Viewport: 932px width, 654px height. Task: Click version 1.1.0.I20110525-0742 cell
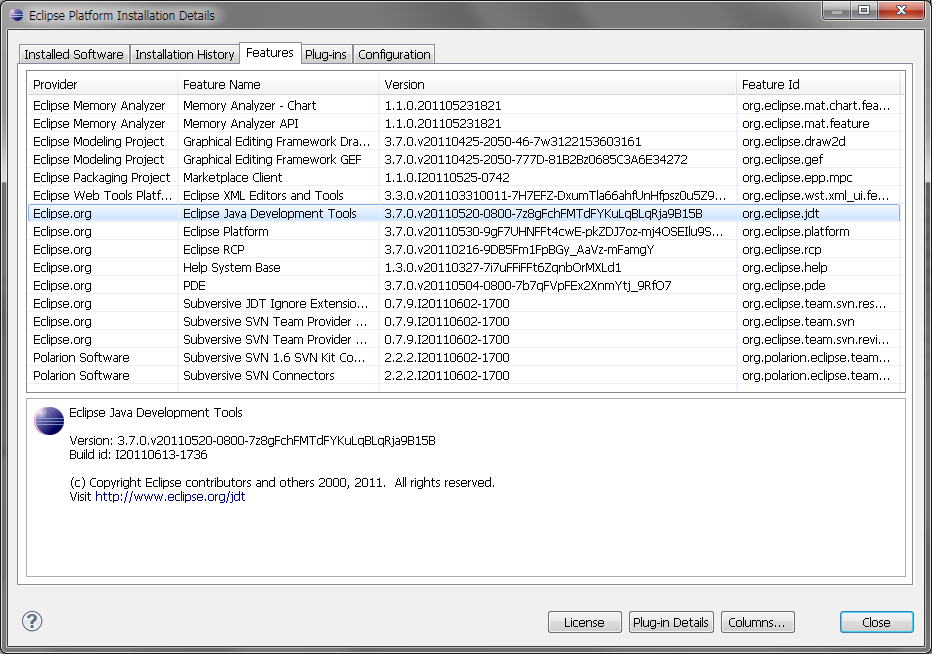point(447,177)
